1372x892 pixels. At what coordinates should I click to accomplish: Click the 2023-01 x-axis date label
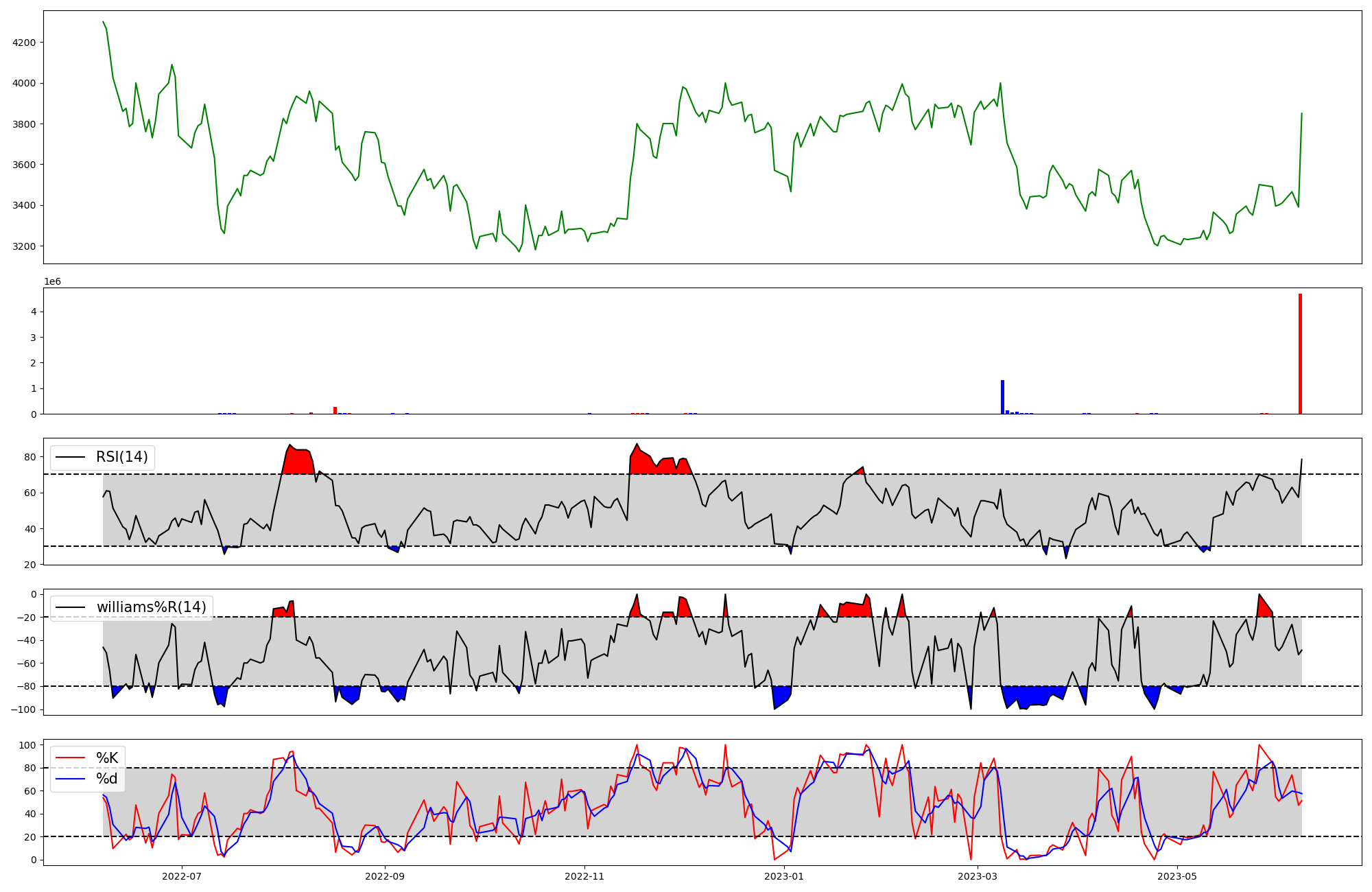point(784,876)
